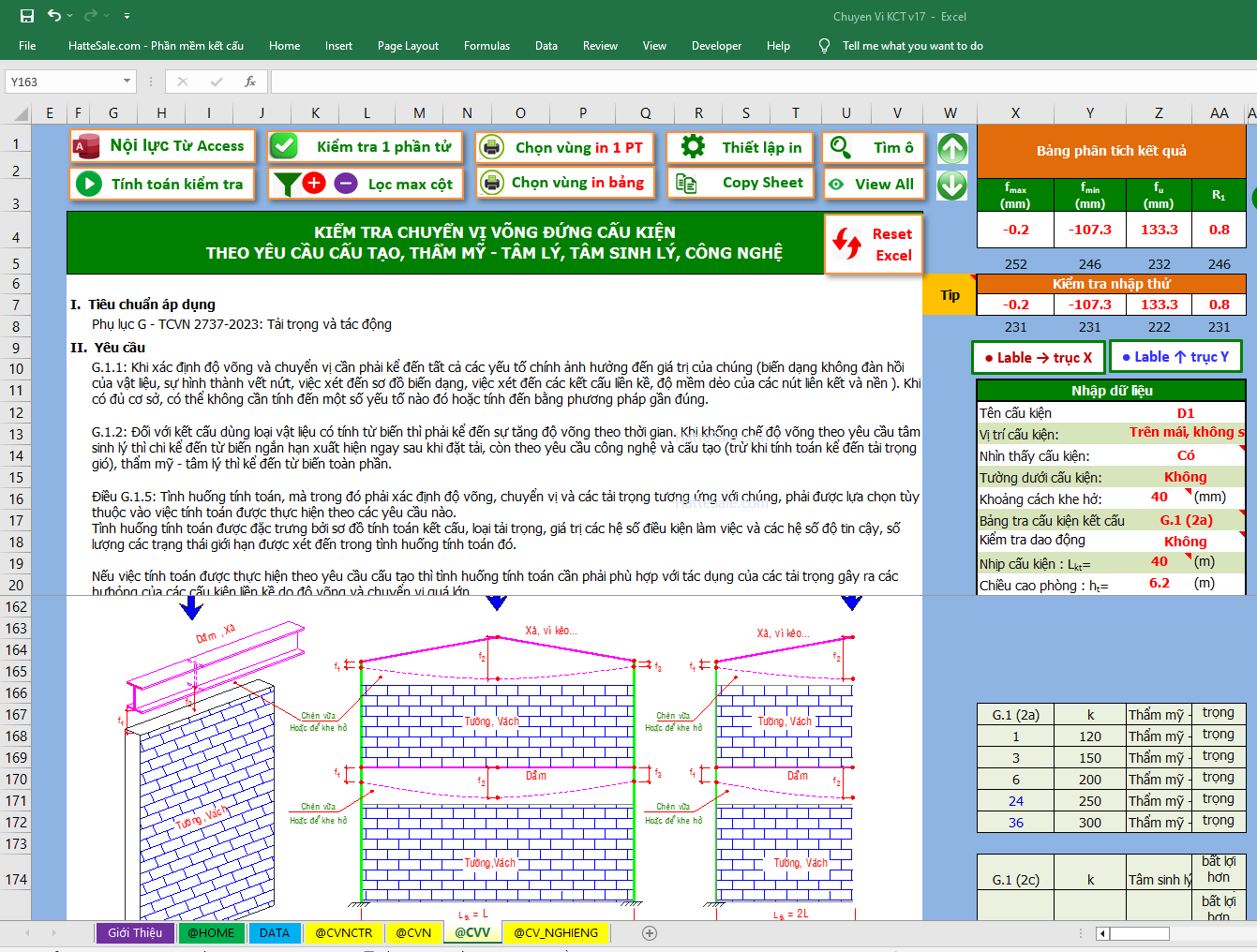Click Tell me what you want search
The width and height of the screenshot is (1257, 952).
point(912,45)
